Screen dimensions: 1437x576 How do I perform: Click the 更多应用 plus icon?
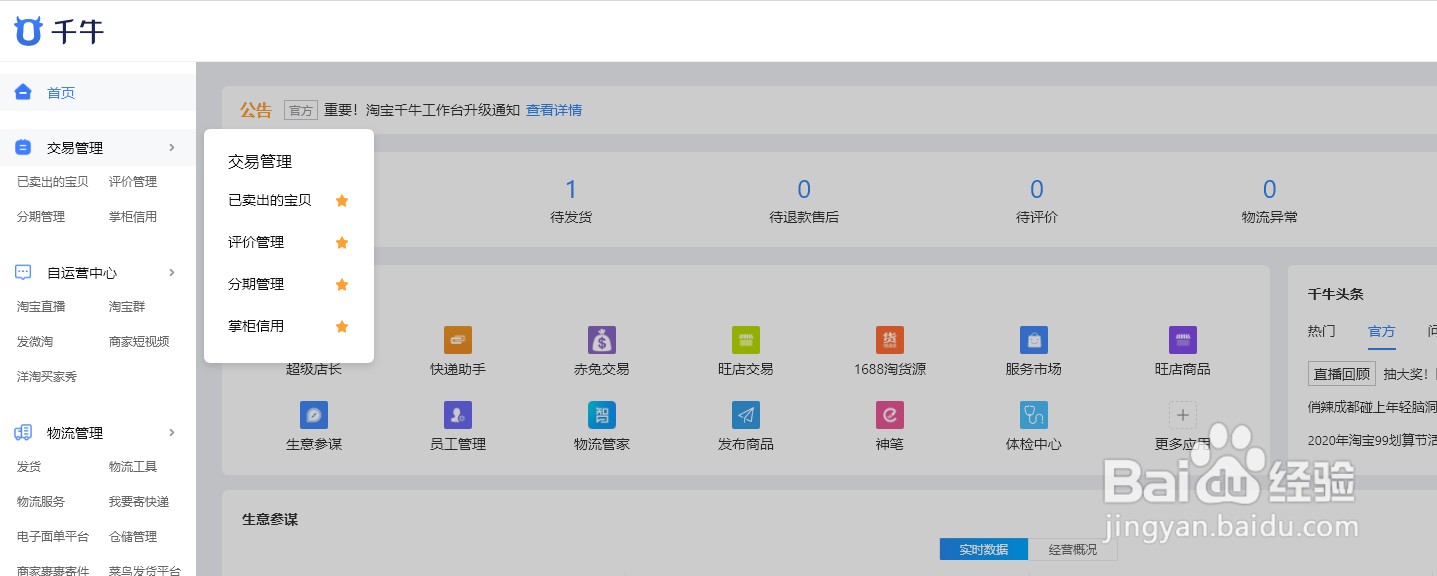click(1183, 415)
